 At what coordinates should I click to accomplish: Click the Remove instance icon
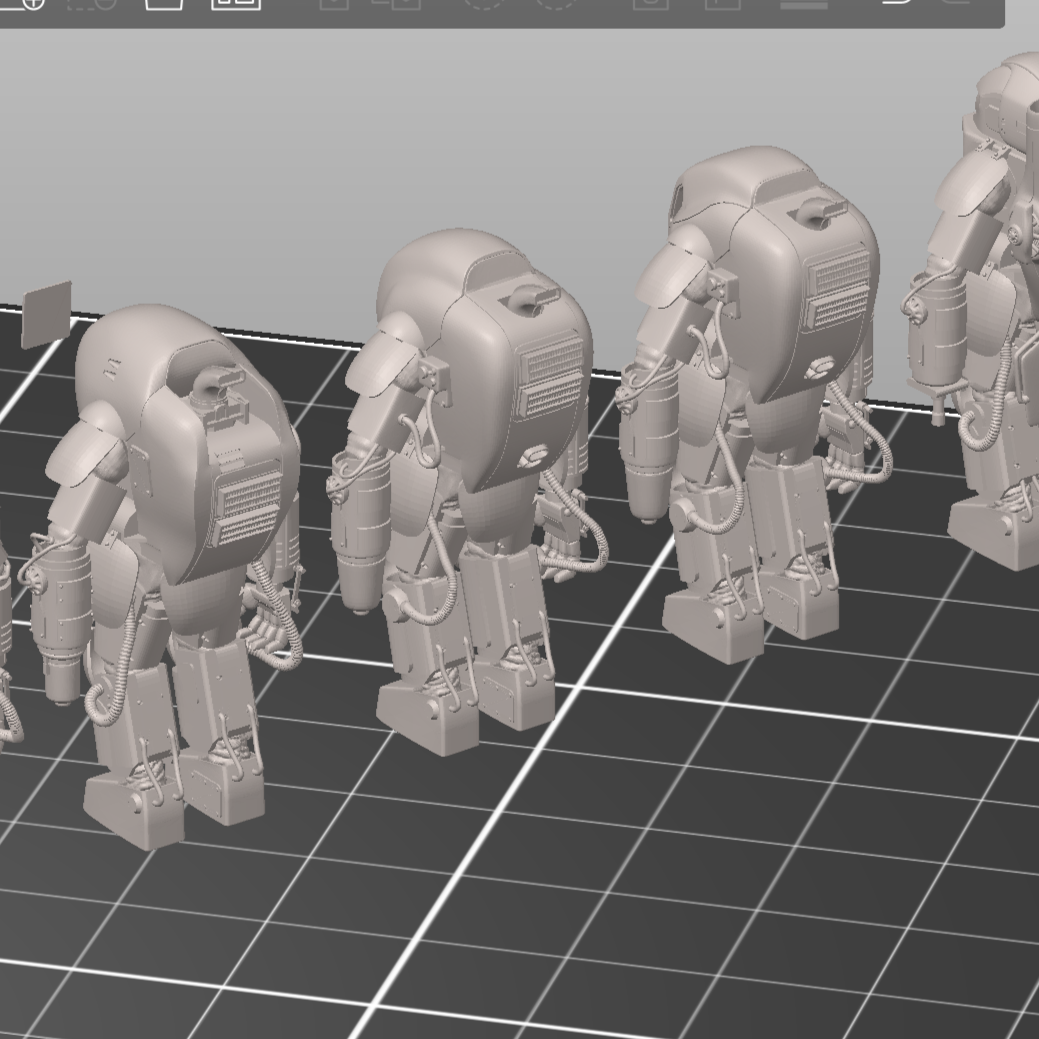[555, 3]
